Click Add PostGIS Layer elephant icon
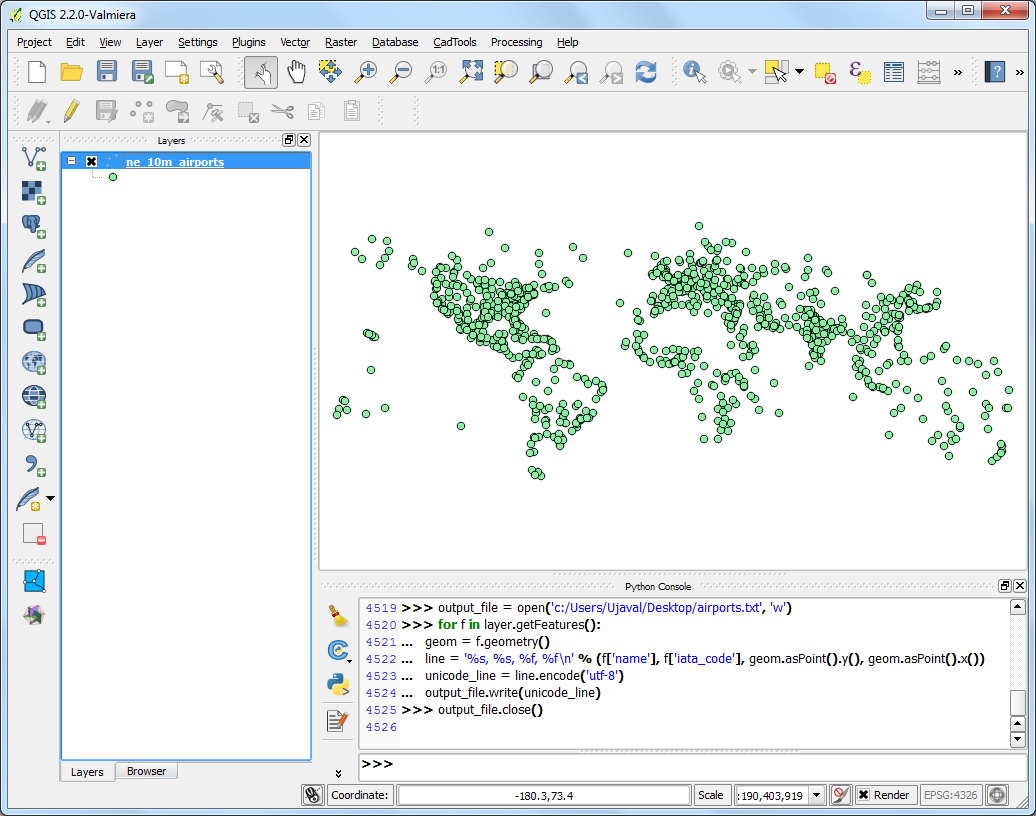The width and height of the screenshot is (1036, 816). (x=34, y=226)
